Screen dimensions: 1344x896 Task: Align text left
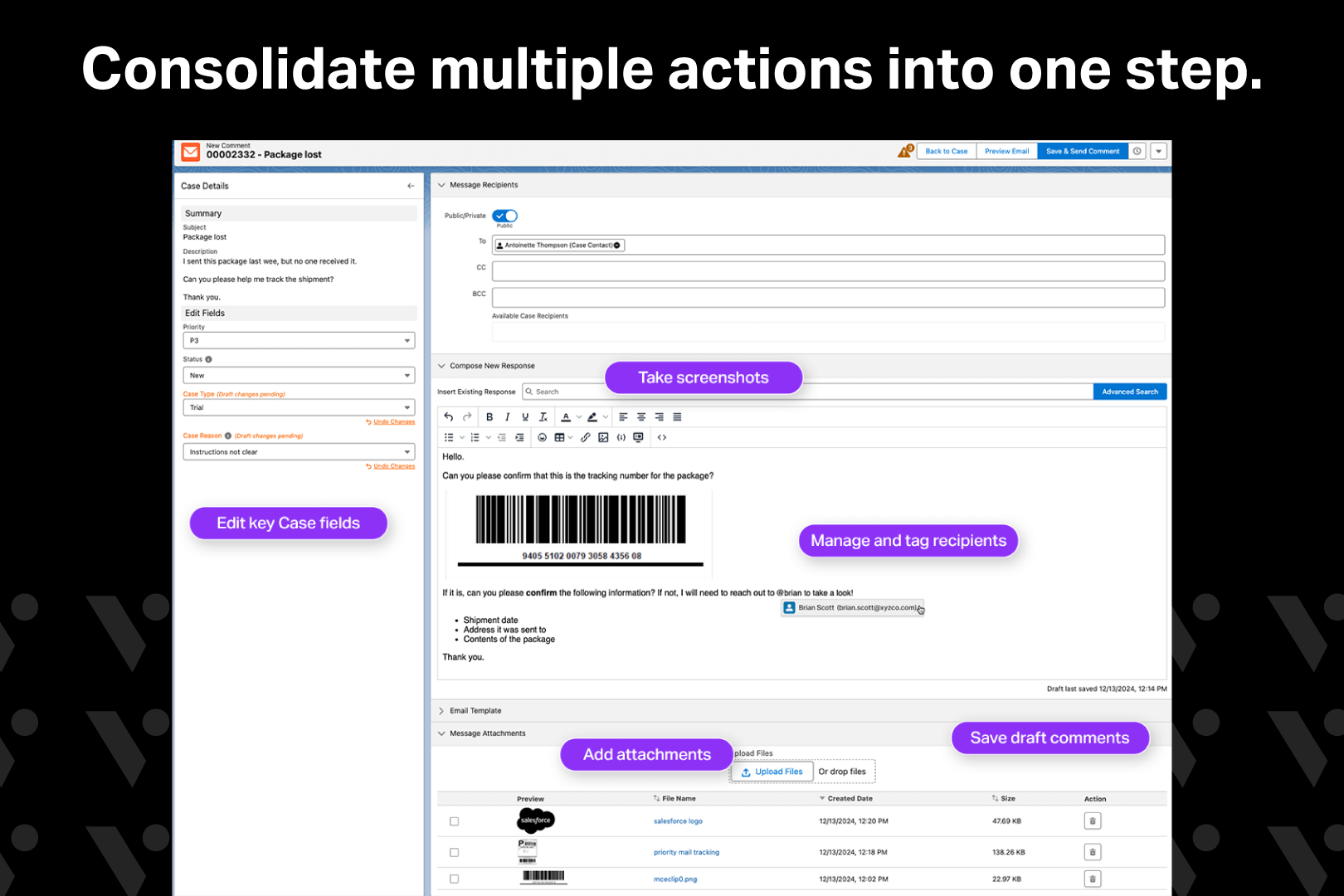pos(623,417)
